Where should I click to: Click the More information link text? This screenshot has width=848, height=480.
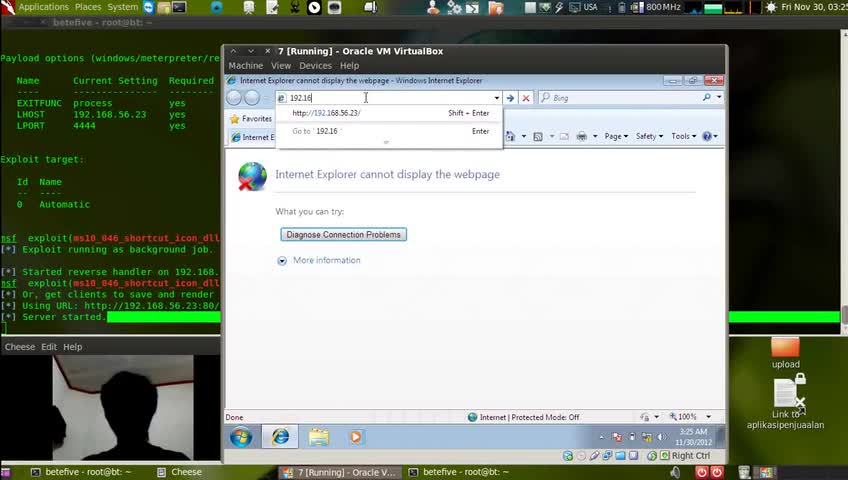tap(327, 261)
